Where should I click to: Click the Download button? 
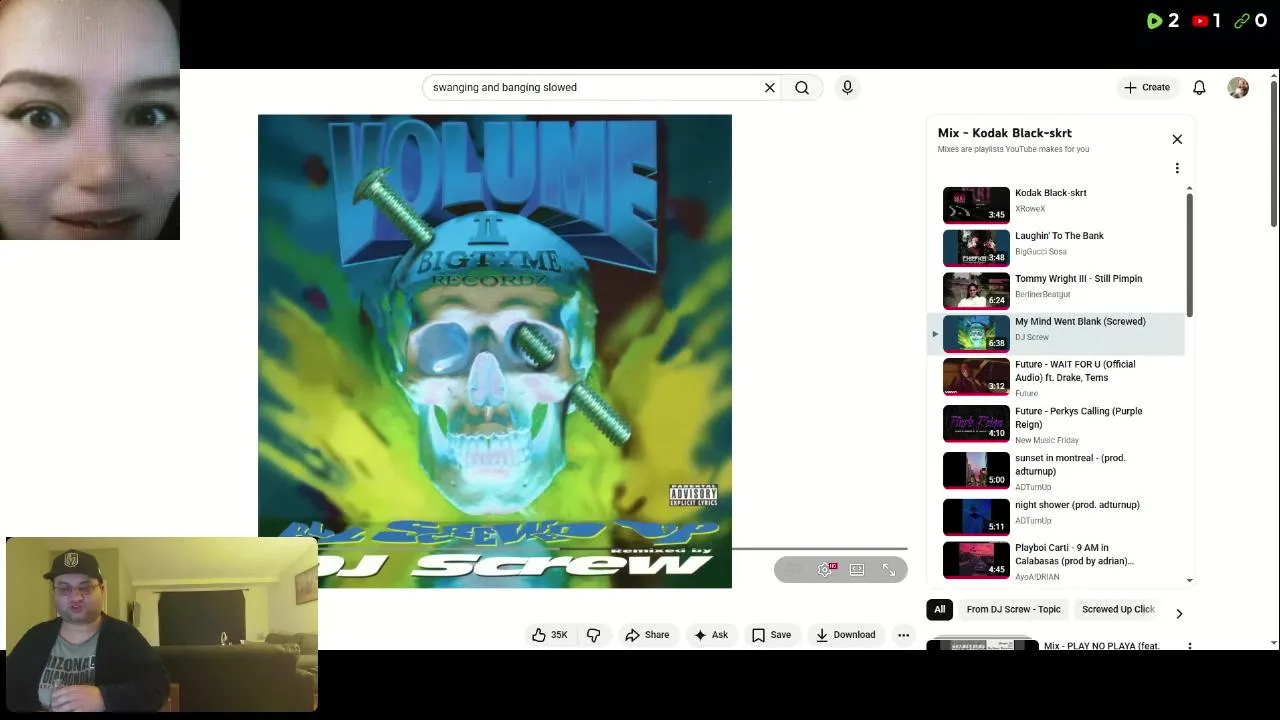(845, 635)
